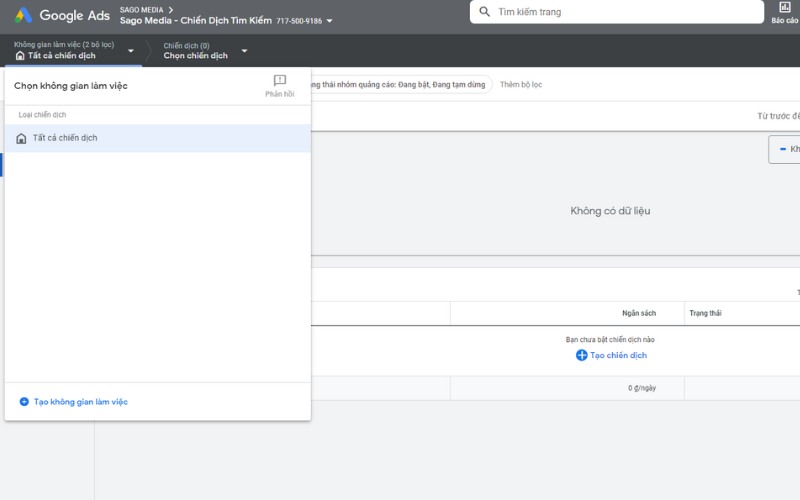Open the Báo cáo reports icon
The width and height of the screenshot is (800, 500).
click(x=784, y=8)
